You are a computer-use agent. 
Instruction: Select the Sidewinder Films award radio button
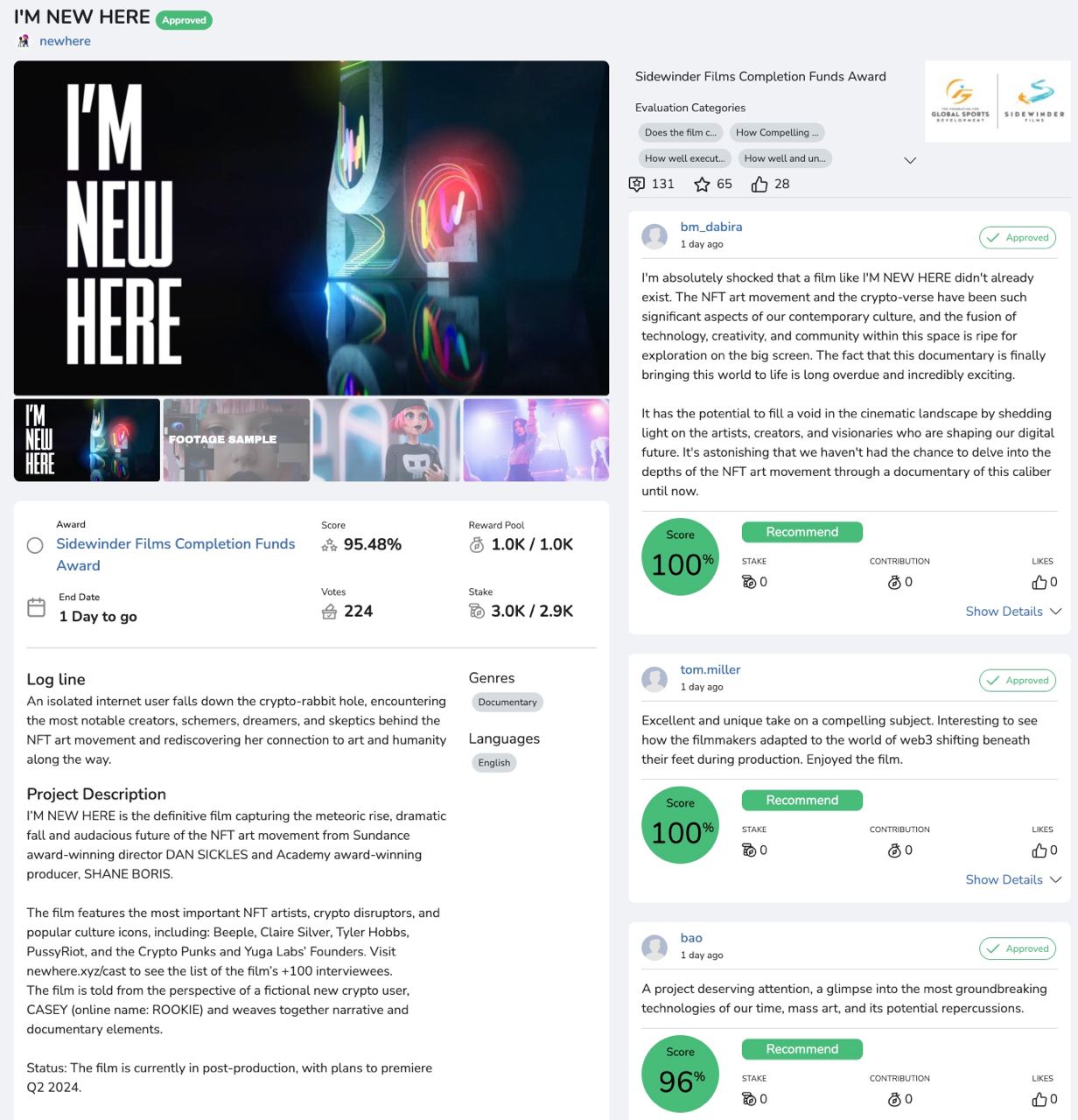pyautogui.click(x=35, y=546)
